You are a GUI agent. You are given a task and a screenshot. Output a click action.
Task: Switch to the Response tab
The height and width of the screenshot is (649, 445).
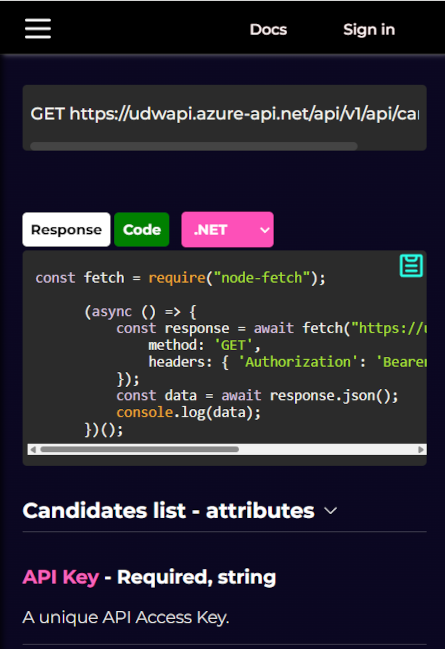pyautogui.click(x=66, y=230)
